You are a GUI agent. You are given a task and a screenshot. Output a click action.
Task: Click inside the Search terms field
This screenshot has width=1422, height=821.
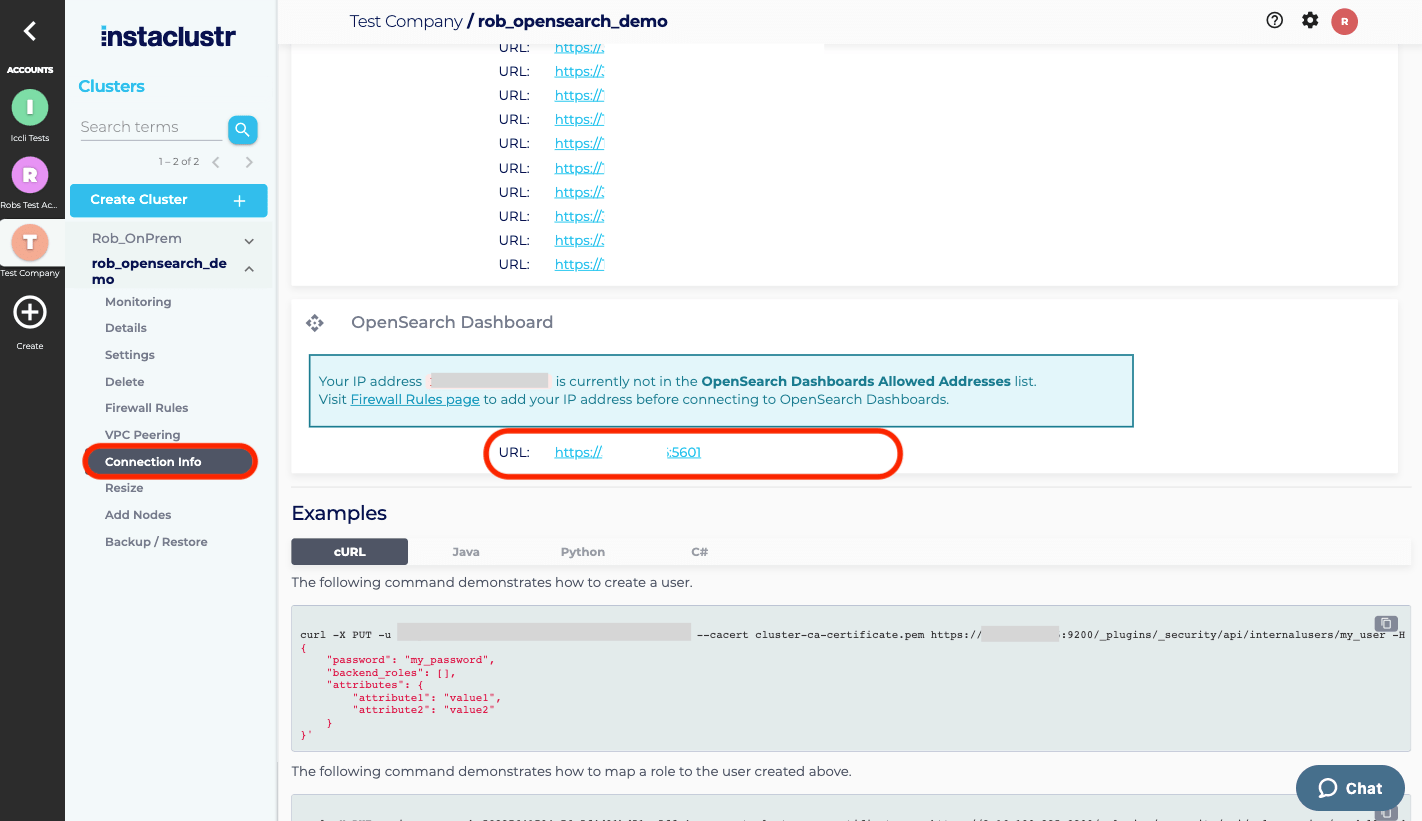(150, 127)
